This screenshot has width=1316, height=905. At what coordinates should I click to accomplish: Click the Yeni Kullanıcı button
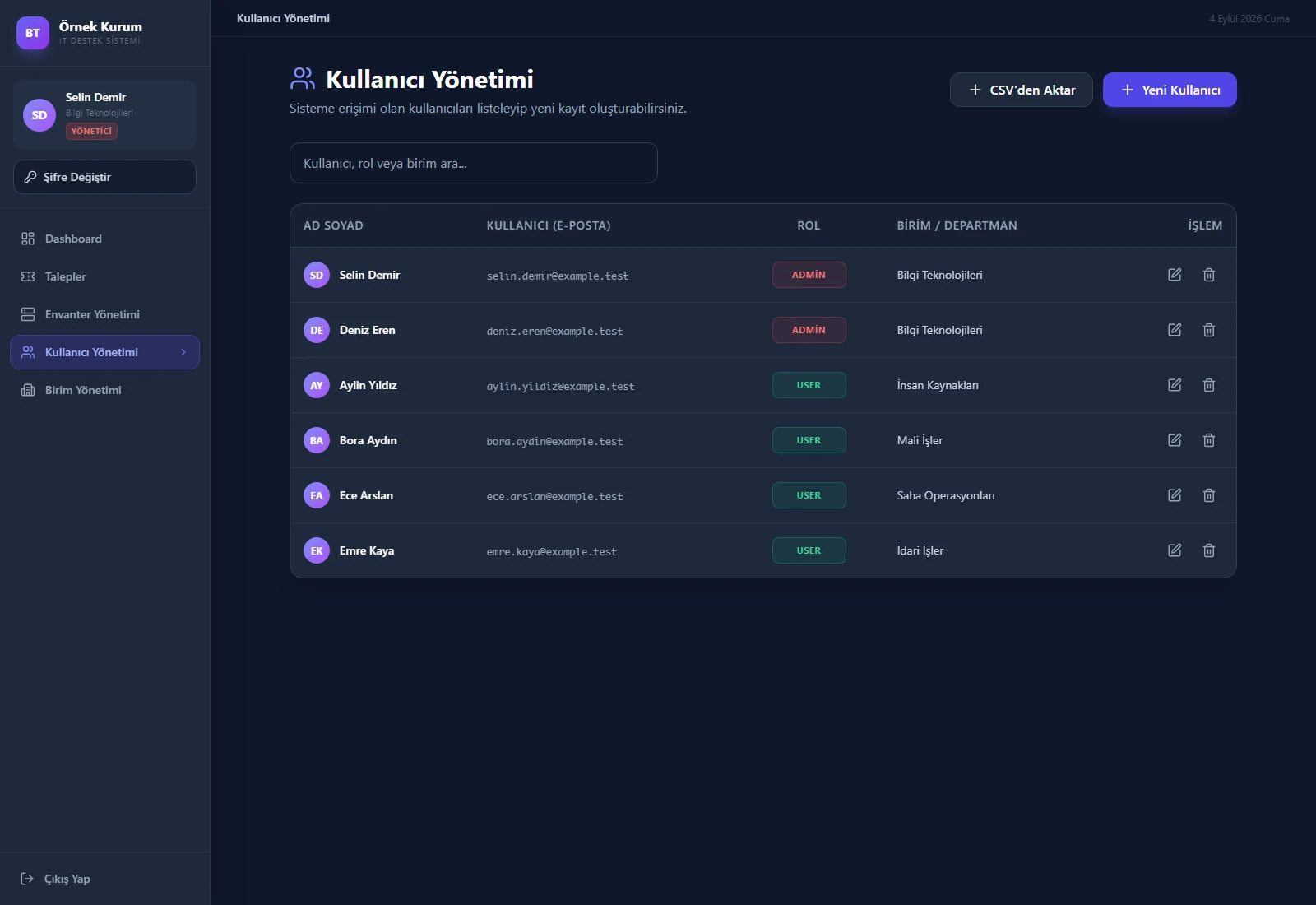pos(1170,90)
